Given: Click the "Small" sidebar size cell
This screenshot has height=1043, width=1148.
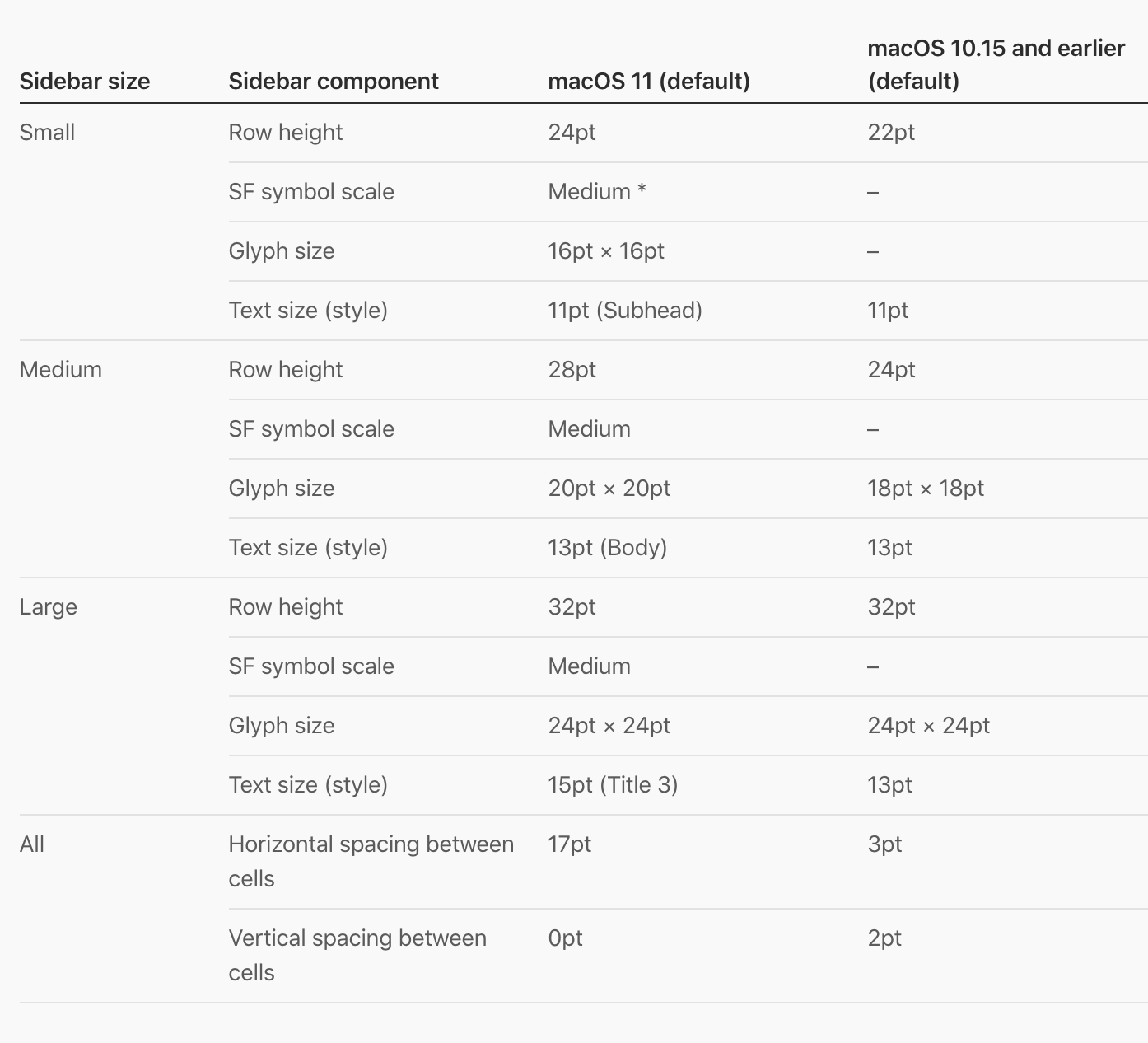Looking at the screenshot, I should point(47,132).
